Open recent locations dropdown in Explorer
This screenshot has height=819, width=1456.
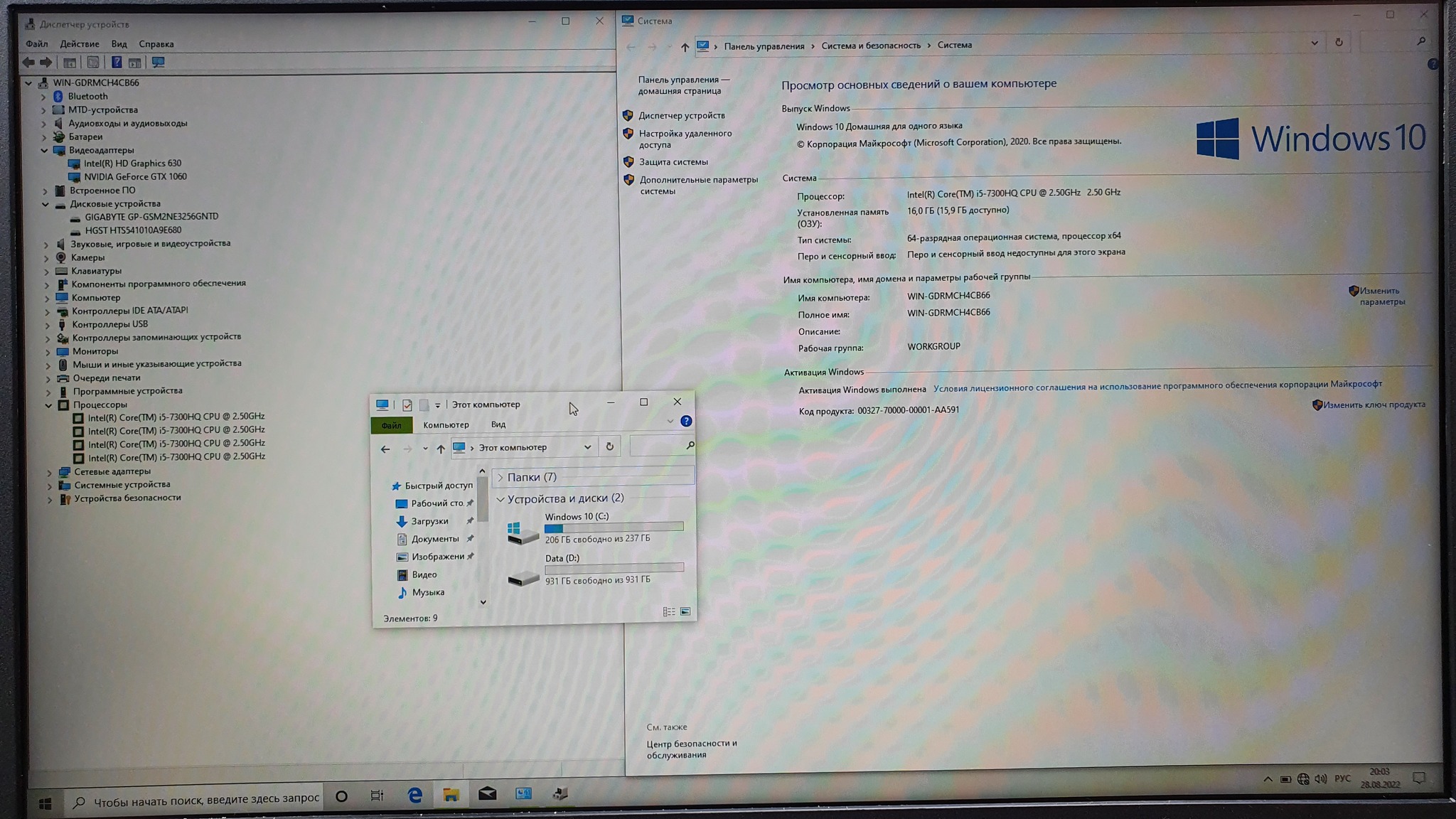(x=425, y=449)
